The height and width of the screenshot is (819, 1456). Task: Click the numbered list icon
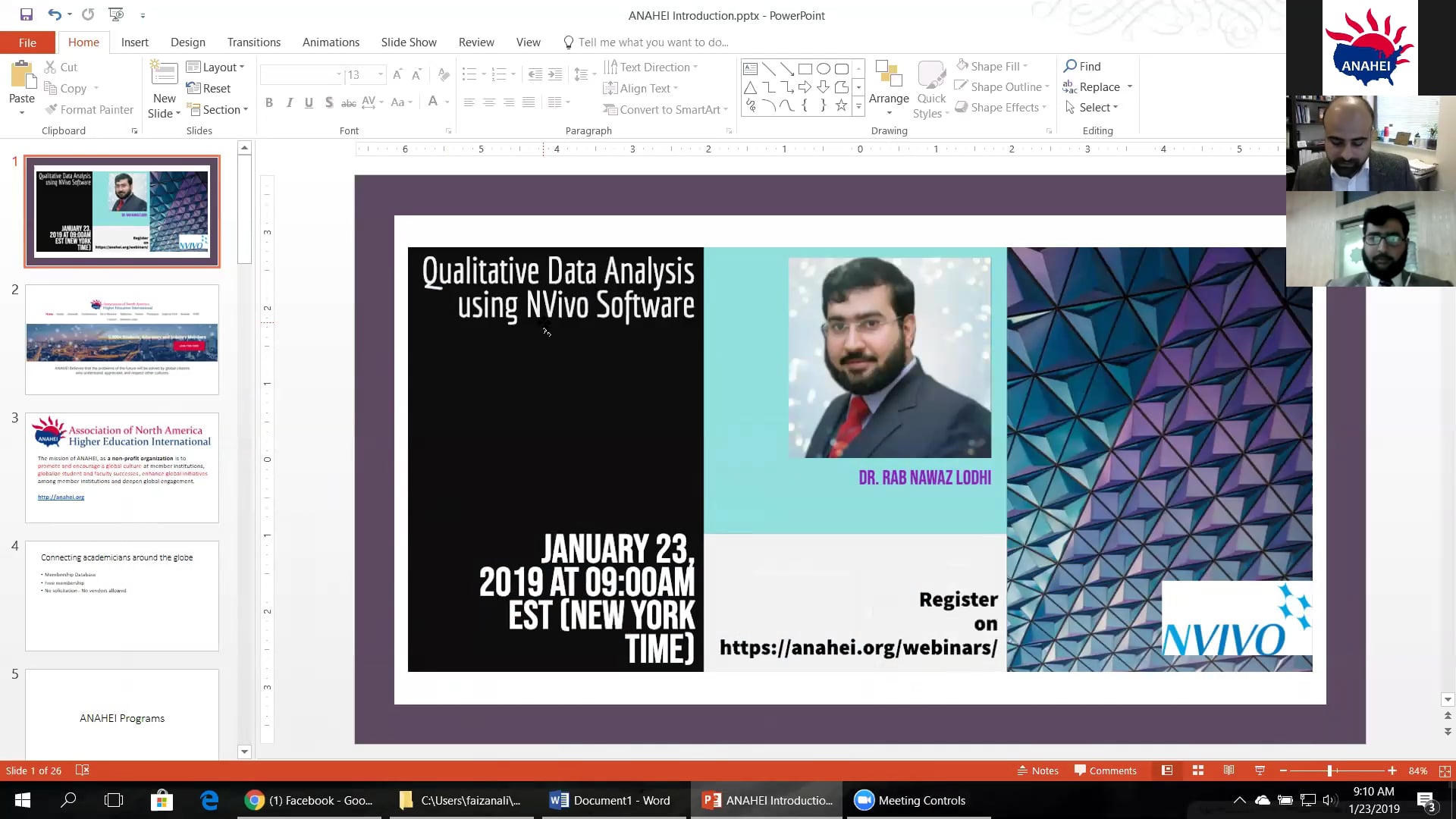[498, 74]
